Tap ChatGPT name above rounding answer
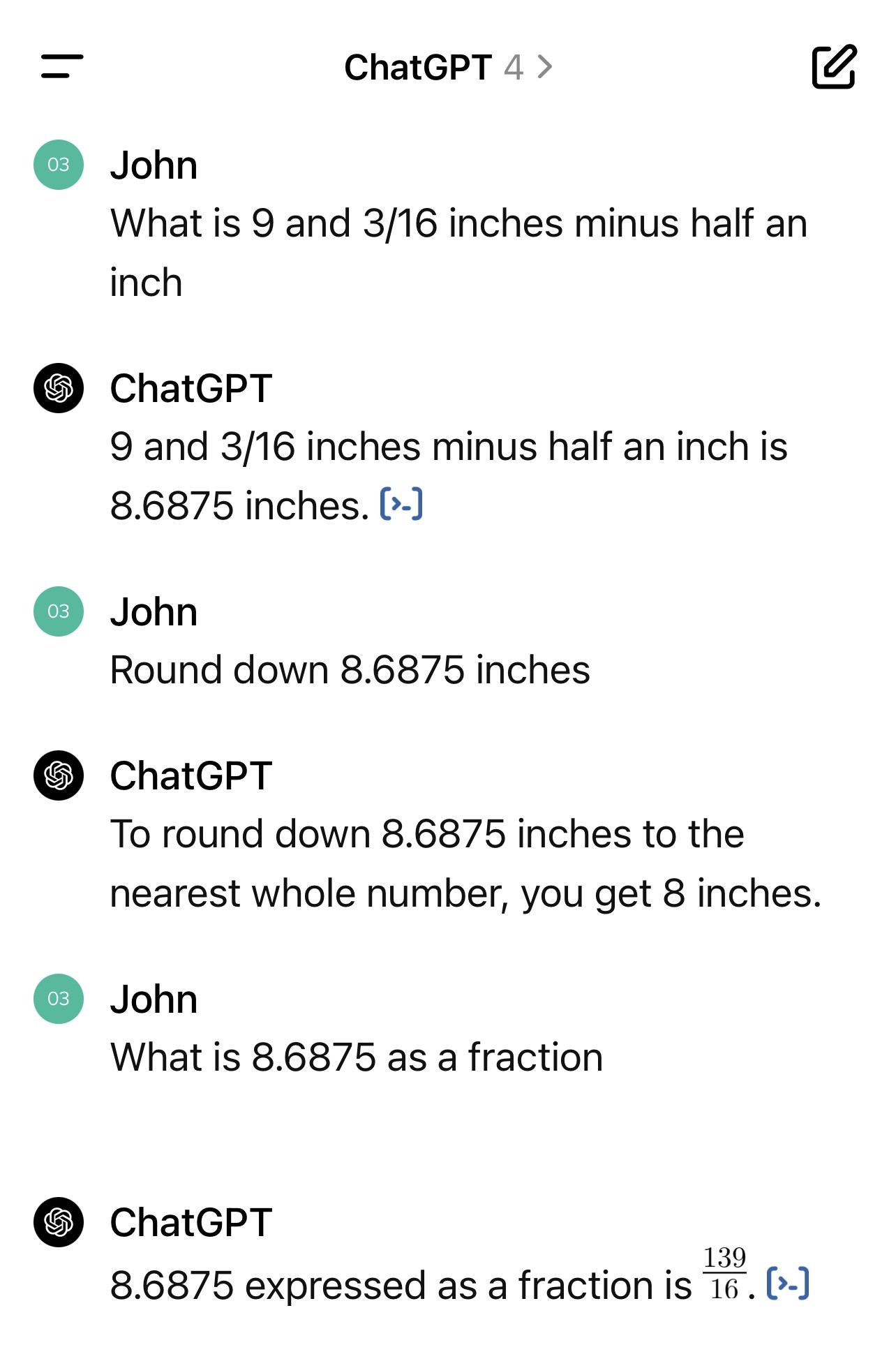896x1345 pixels. 191,776
